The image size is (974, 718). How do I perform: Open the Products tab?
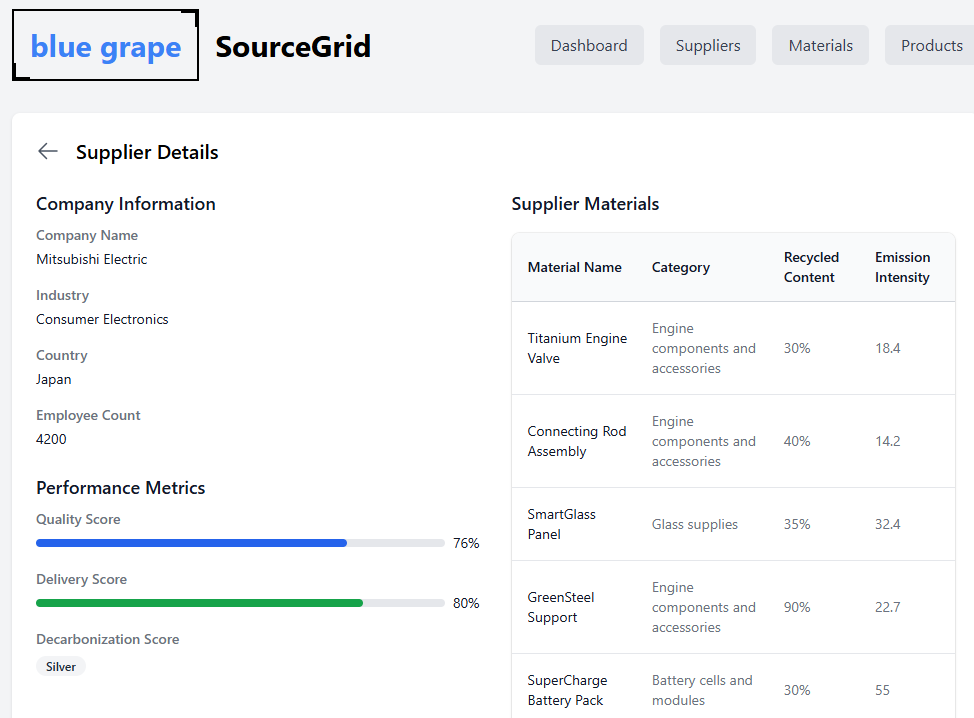pyautogui.click(x=931, y=45)
